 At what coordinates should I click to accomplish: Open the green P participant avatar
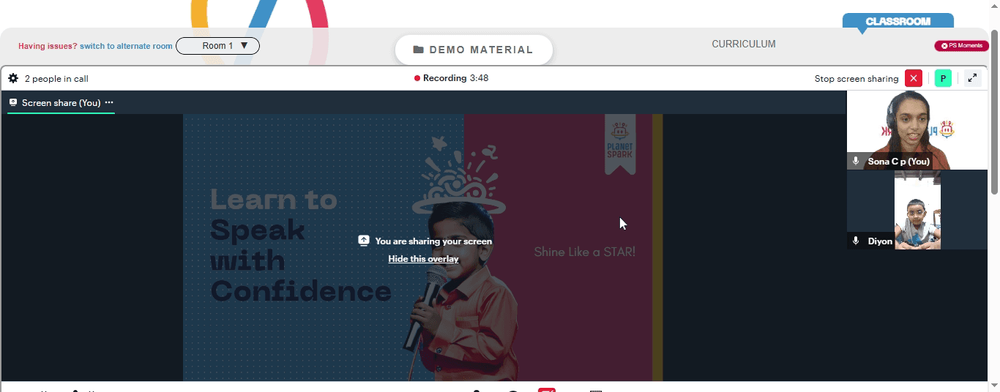(943, 78)
